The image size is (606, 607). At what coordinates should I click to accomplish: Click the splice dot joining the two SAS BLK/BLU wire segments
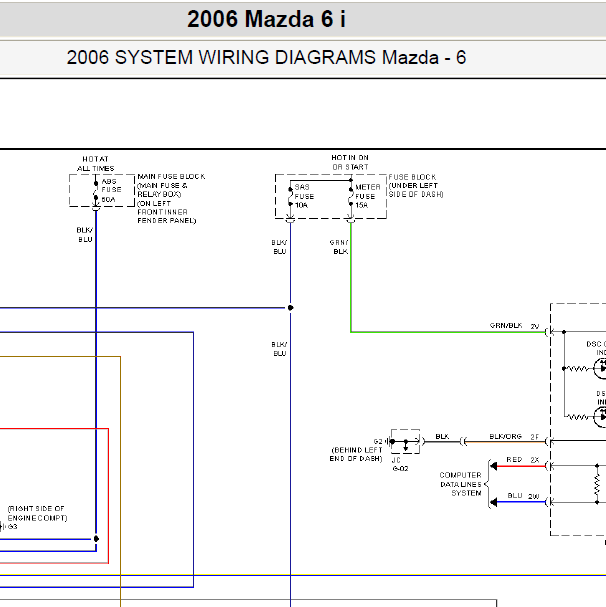click(290, 308)
